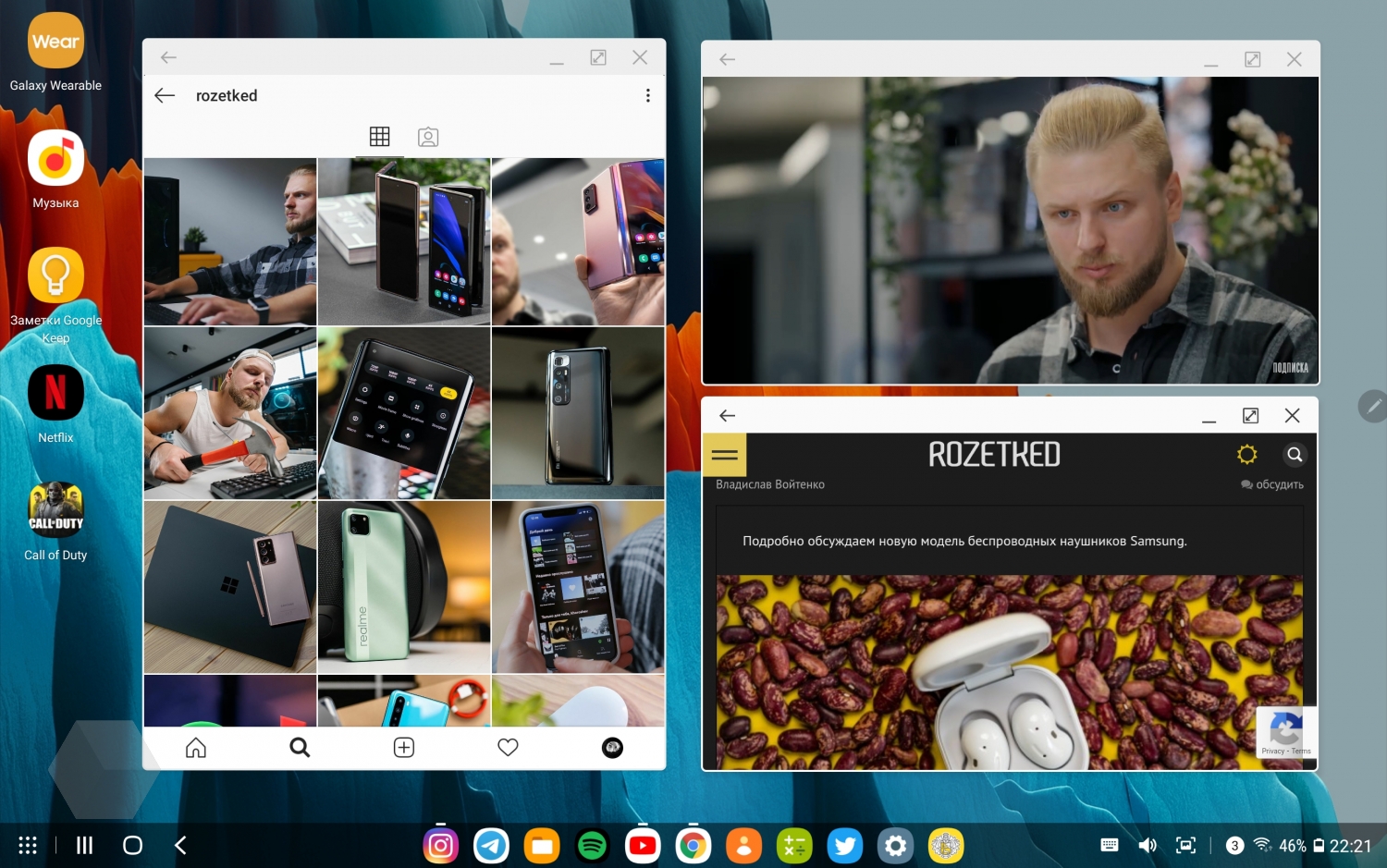Open the Galaxy Buds article image
Viewport: 1387px width, 868px height.
1009,672
